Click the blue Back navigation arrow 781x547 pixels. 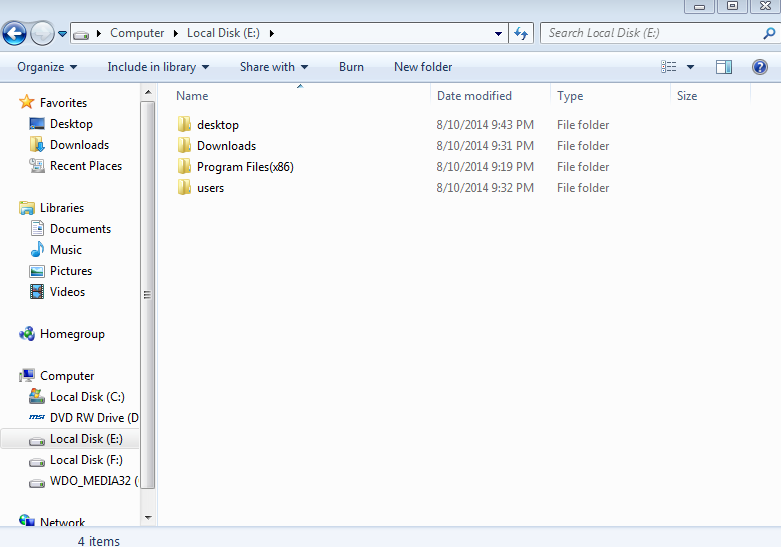[14, 34]
